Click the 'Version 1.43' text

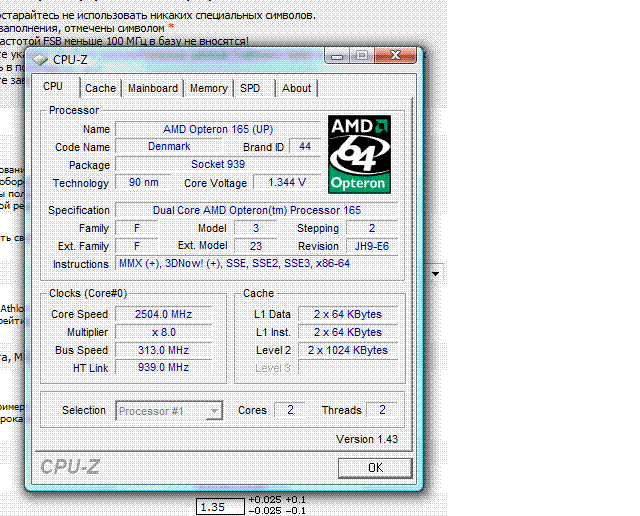click(367, 439)
